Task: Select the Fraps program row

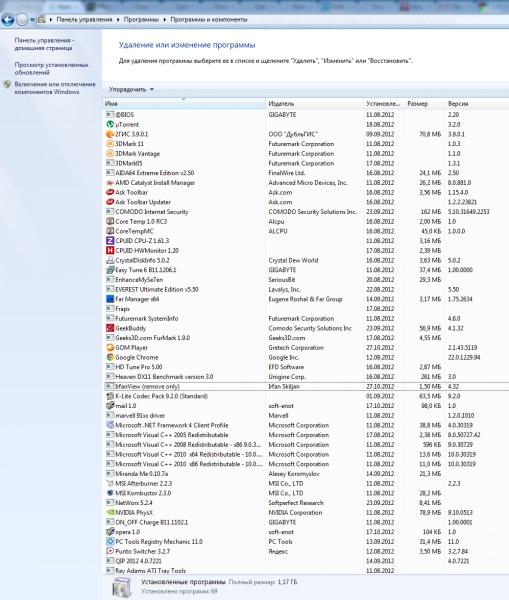Action: coord(306,309)
